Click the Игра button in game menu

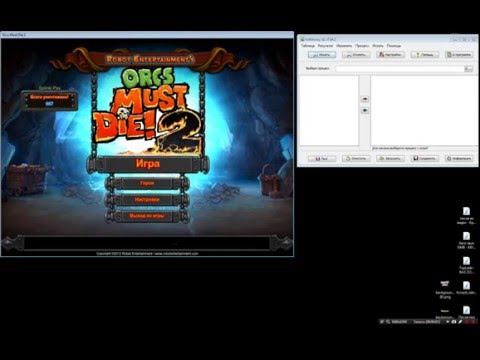click(x=148, y=164)
